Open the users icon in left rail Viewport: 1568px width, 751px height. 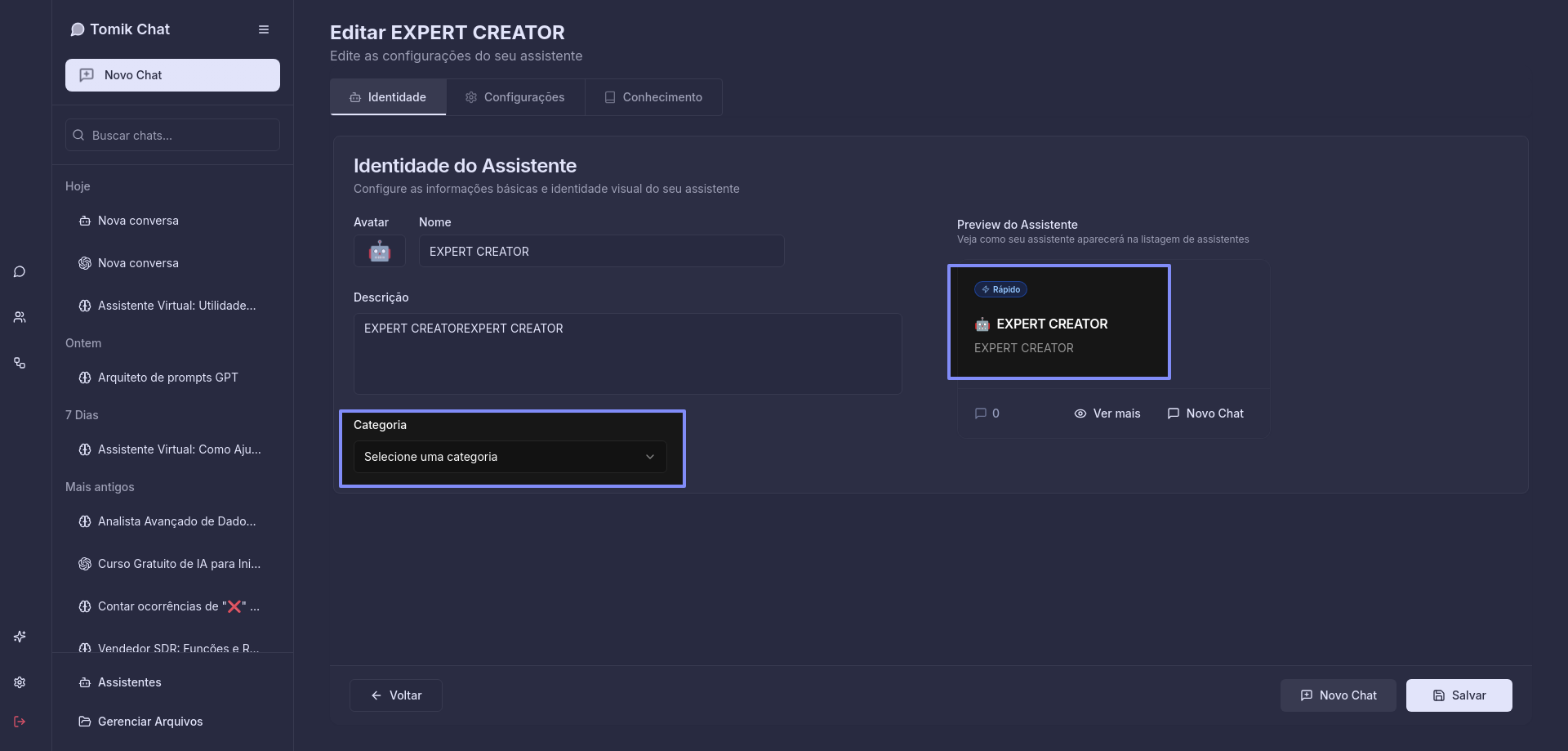[20, 317]
